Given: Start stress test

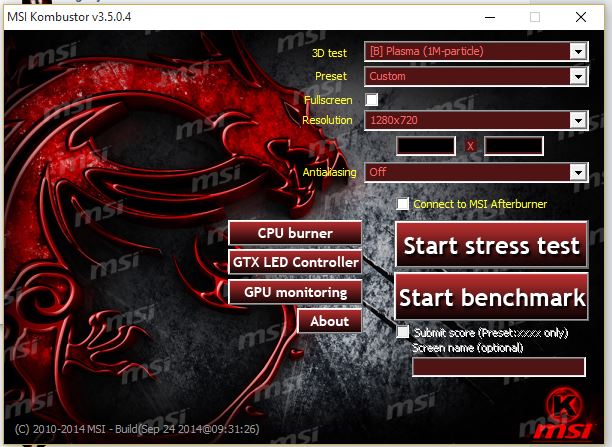Looking at the screenshot, I should [x=491, y=245].
